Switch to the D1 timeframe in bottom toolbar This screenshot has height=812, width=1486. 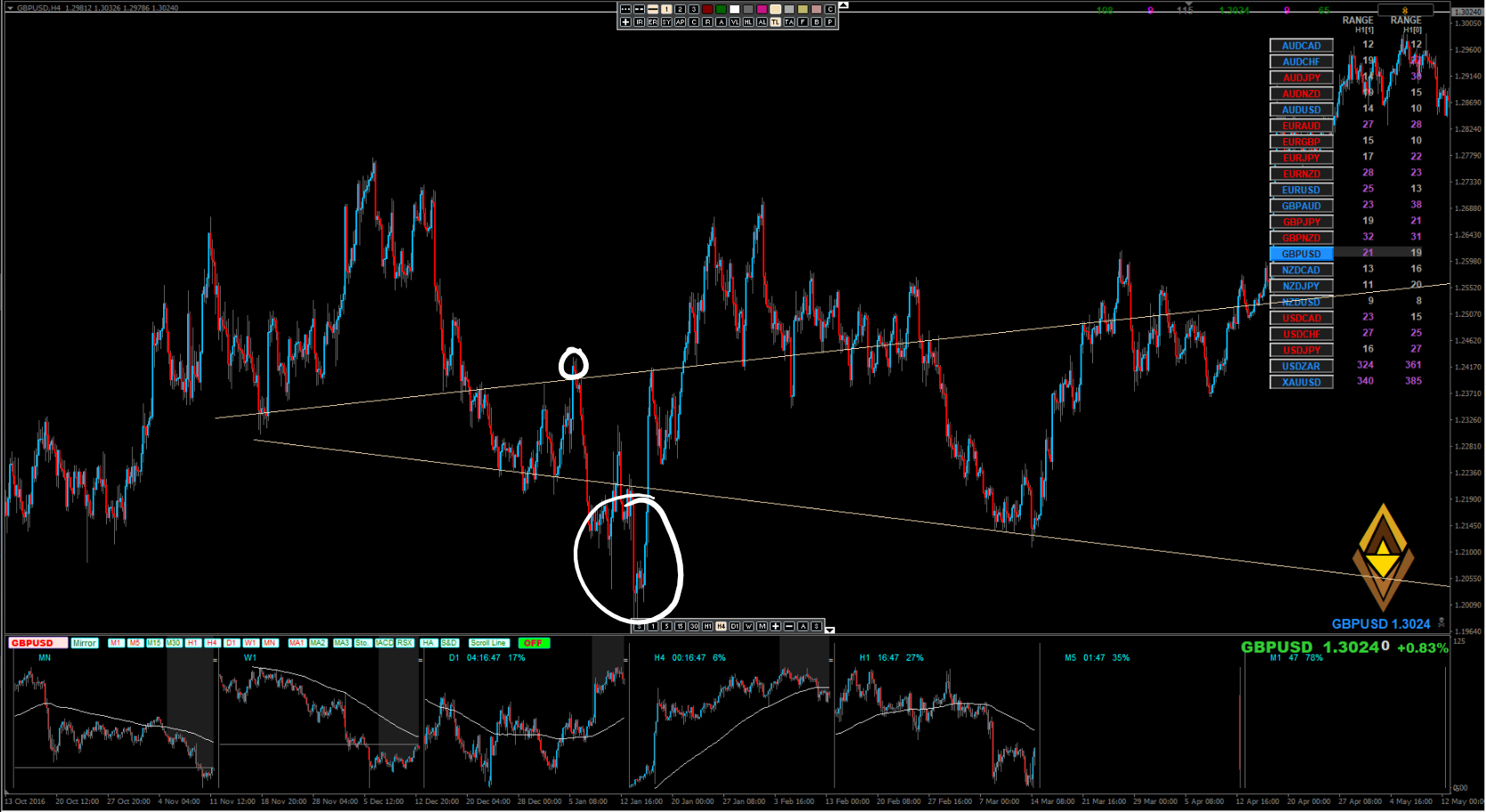[x=735, y=627]
